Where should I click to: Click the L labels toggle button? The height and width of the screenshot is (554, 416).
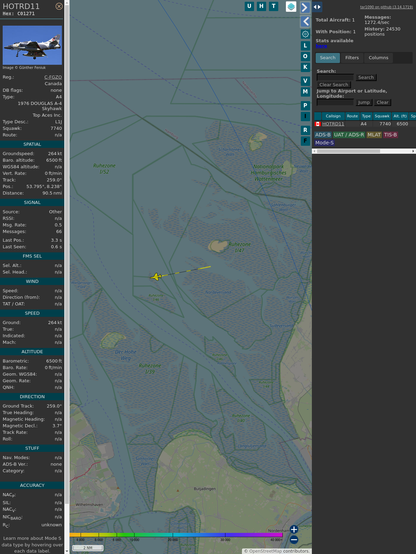(305, 46)
